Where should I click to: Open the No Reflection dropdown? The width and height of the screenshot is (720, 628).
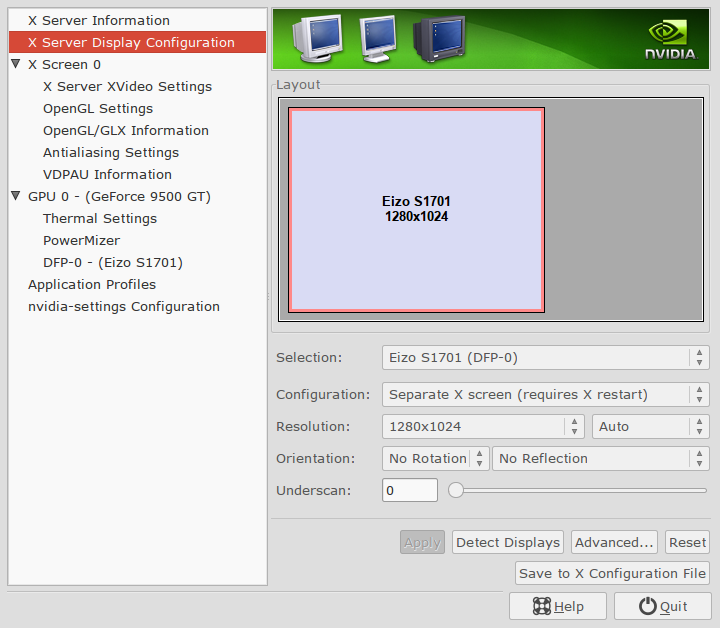(x=601, y=459)
